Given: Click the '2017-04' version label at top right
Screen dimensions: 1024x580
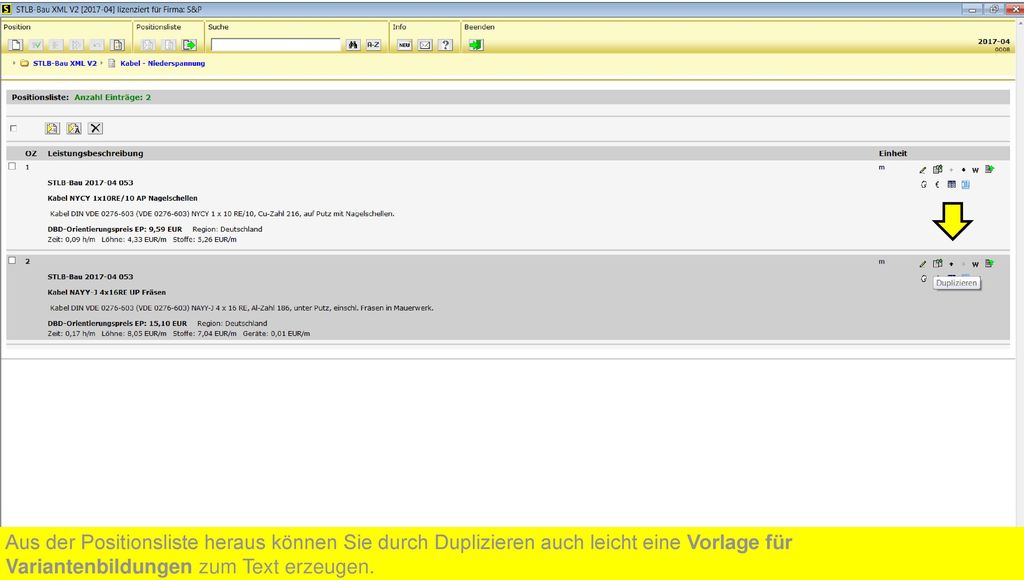Looking at the screenshot, I should pos(993,41).
